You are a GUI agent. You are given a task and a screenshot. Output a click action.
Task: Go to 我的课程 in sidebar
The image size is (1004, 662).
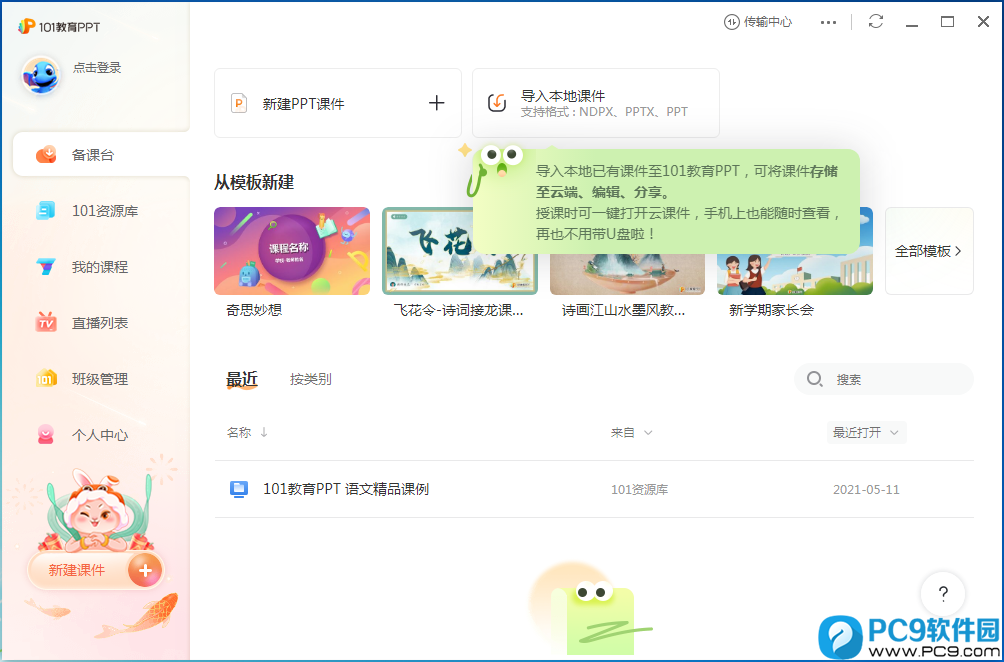pos(101,266)
